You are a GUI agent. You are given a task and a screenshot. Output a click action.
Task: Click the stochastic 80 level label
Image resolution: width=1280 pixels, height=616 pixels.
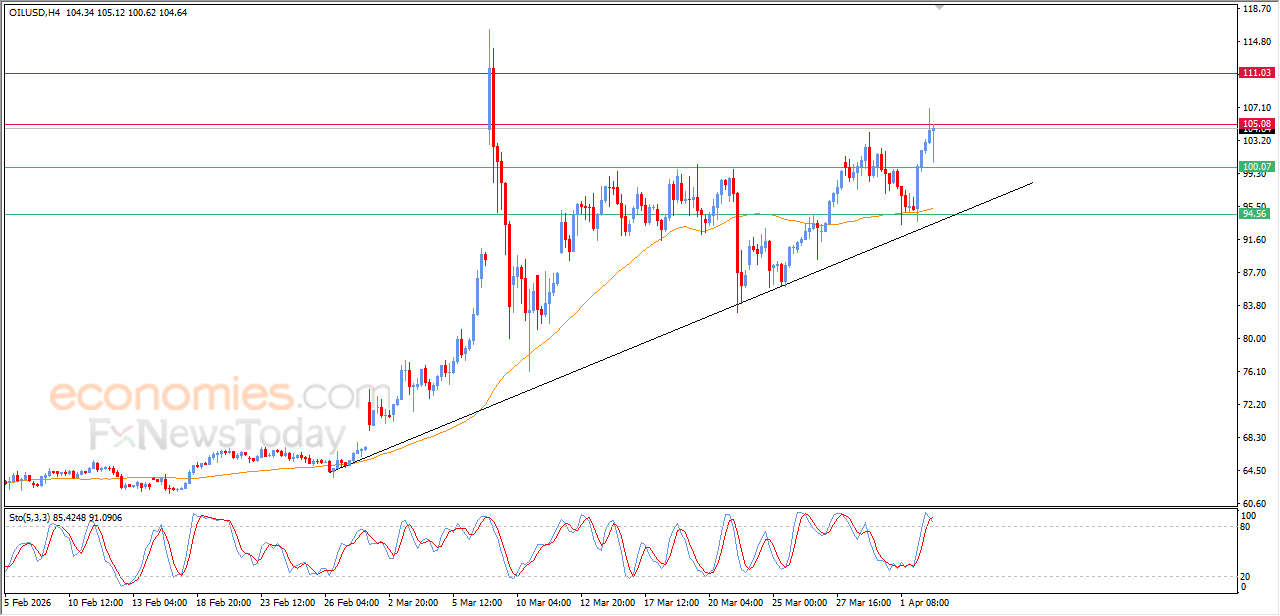click(1246, 527)
